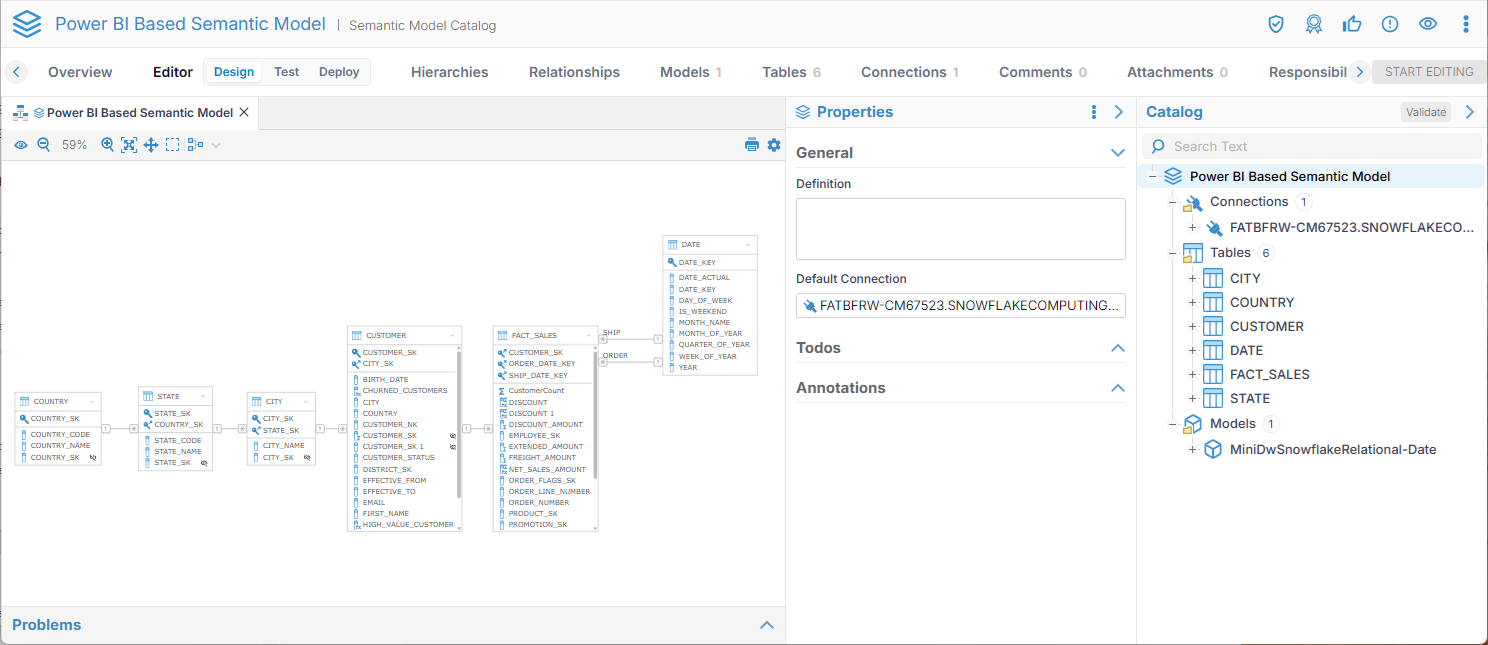The image size is (1488, 645).
Task: Switch editor to Test mode
Action: point(287,72)
